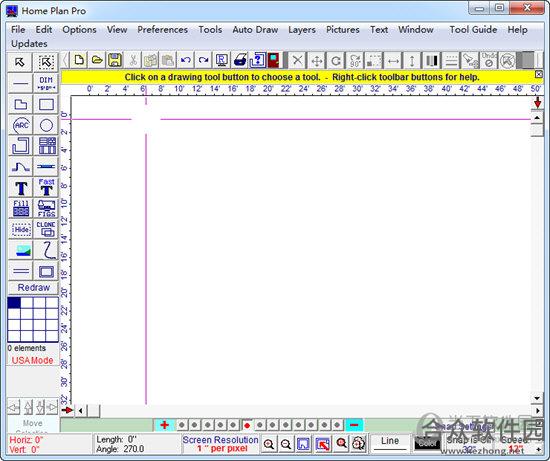
Task: Click the blue fit-to-screen zoom icon
Action: [303, 444]
